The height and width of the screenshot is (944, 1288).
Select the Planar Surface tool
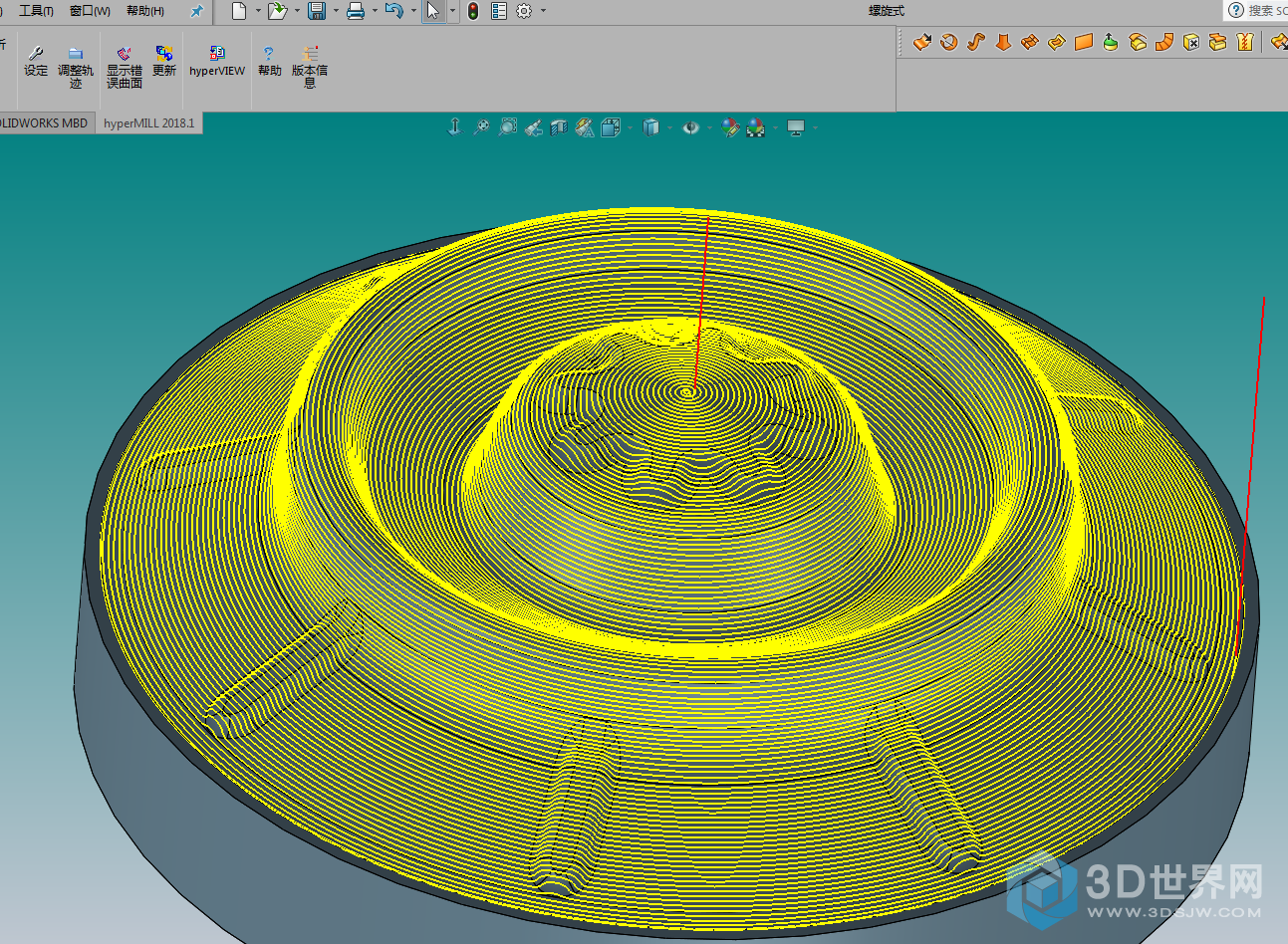(x=1084, y=42)
